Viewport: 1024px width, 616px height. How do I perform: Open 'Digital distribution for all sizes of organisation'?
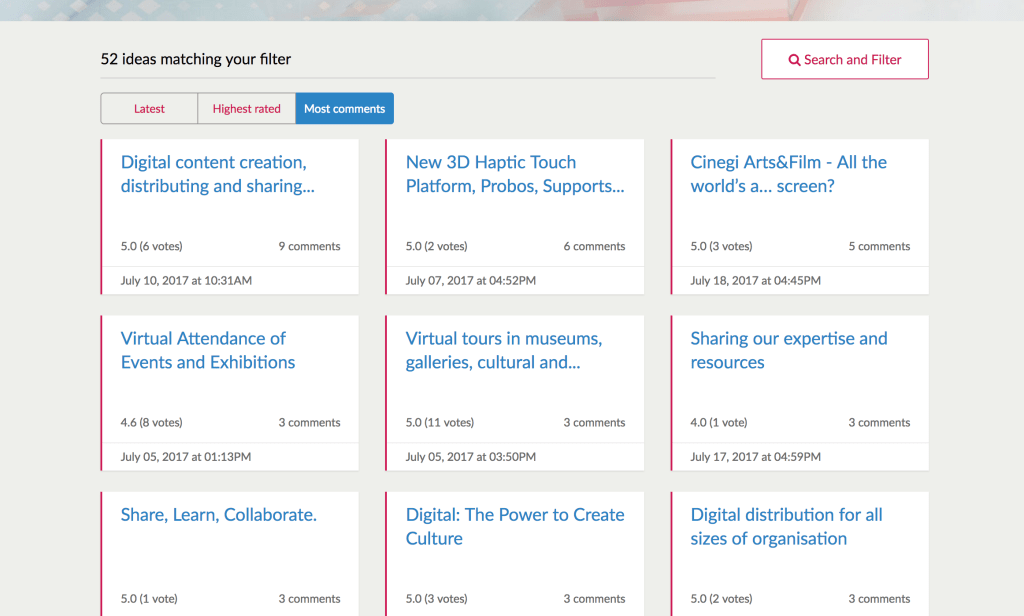point(786,527)
